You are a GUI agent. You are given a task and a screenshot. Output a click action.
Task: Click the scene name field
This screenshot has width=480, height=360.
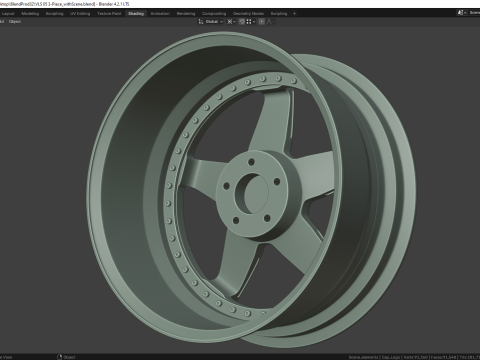tap(474, 13)
